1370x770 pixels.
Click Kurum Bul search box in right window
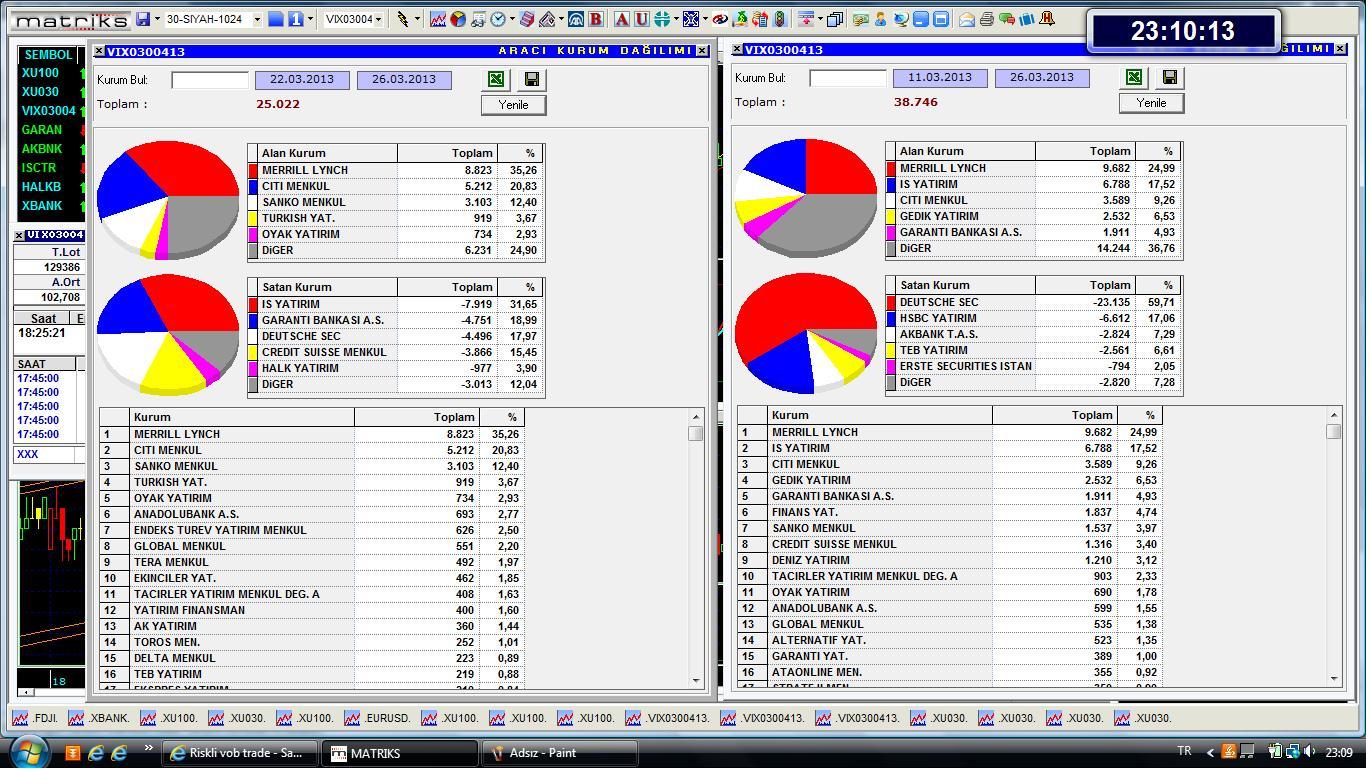pyautogui.click(x=848, y=78)
